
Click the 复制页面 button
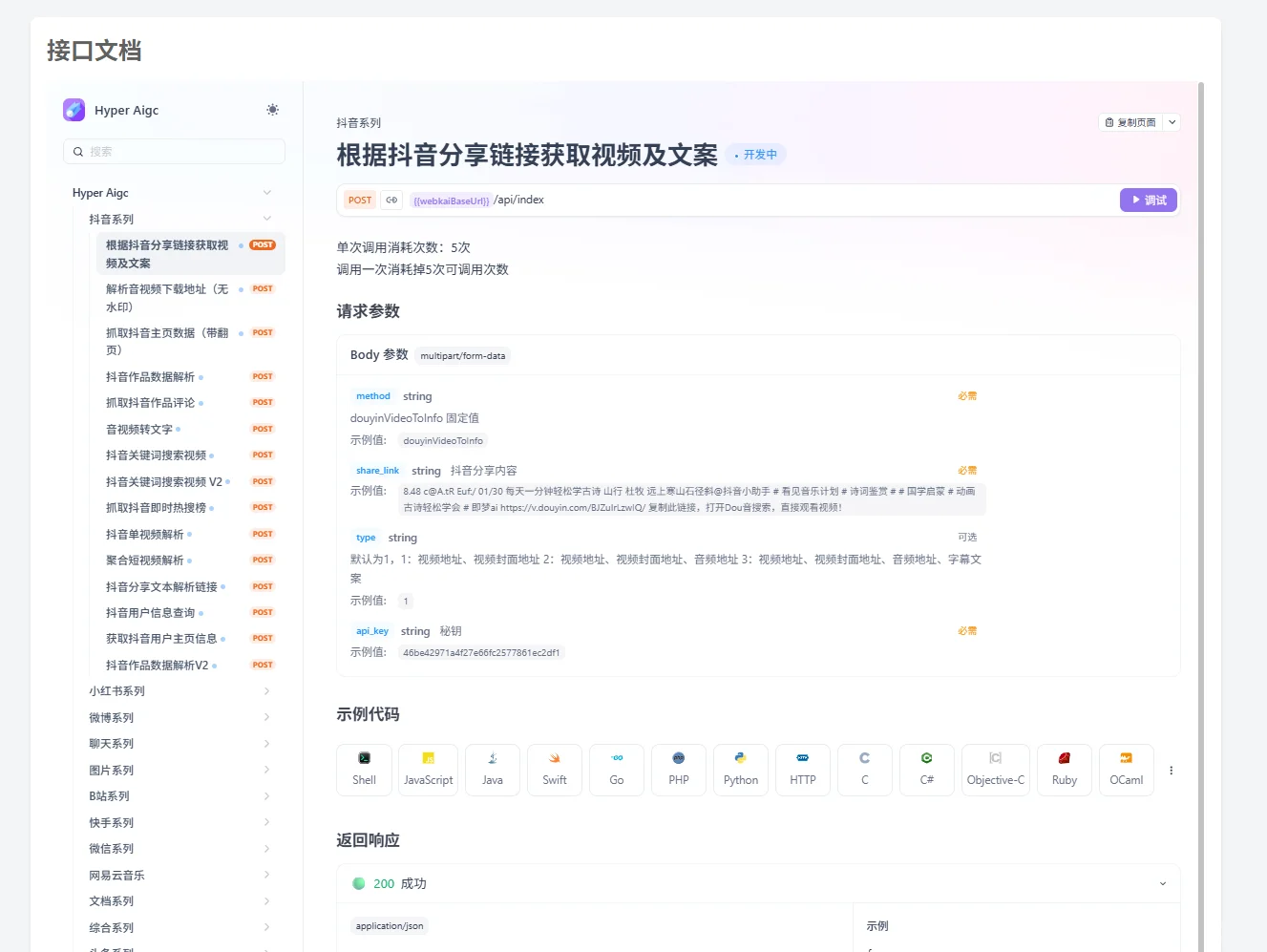click(x=1132, y=122)
